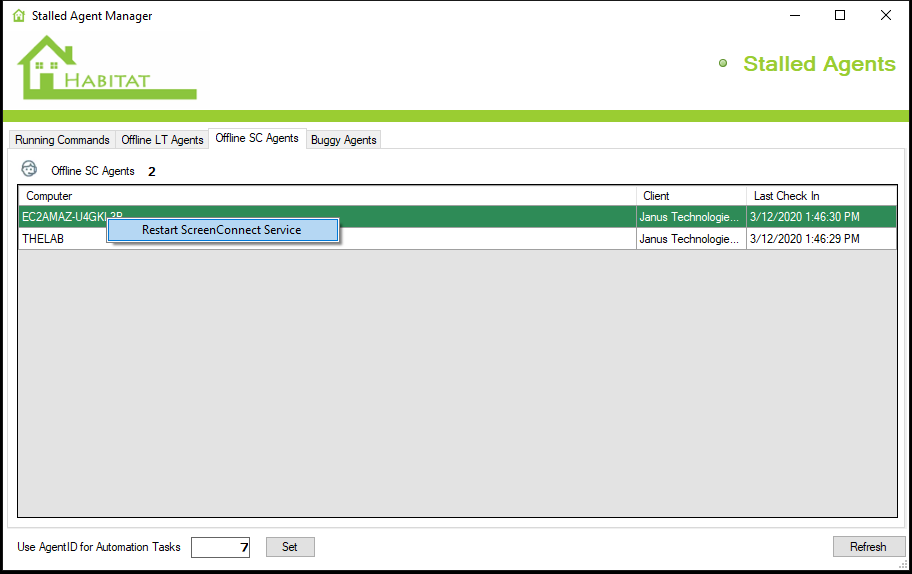The image size is (912, 574).
Task: Focus the AgentID for Automation Tasks field
Action: click(x=220, y=547)
